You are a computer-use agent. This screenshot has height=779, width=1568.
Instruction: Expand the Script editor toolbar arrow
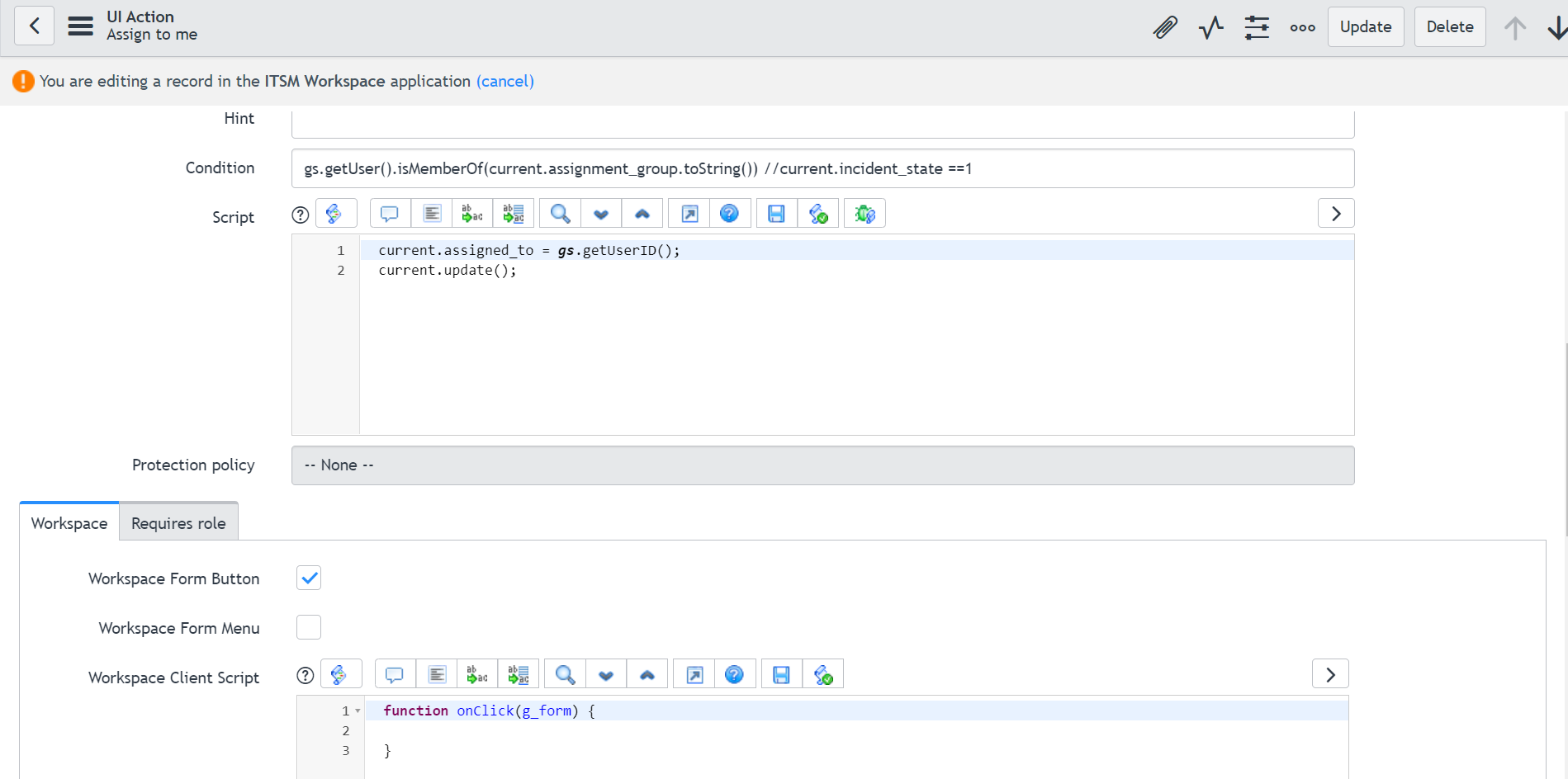[1336, 214]
